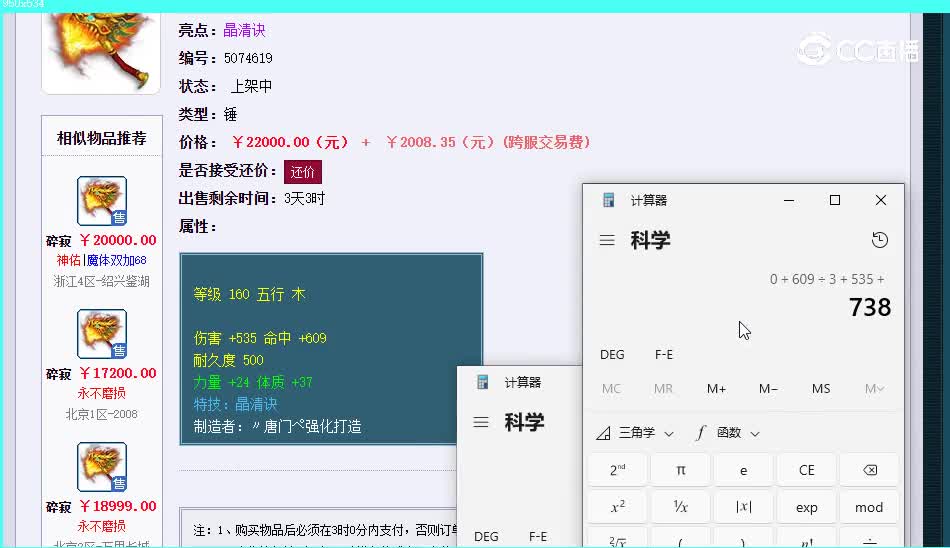The image size is (950, 548).
Task: Click the 相似物品推荐 heading
Action: [x=102, y=138]
